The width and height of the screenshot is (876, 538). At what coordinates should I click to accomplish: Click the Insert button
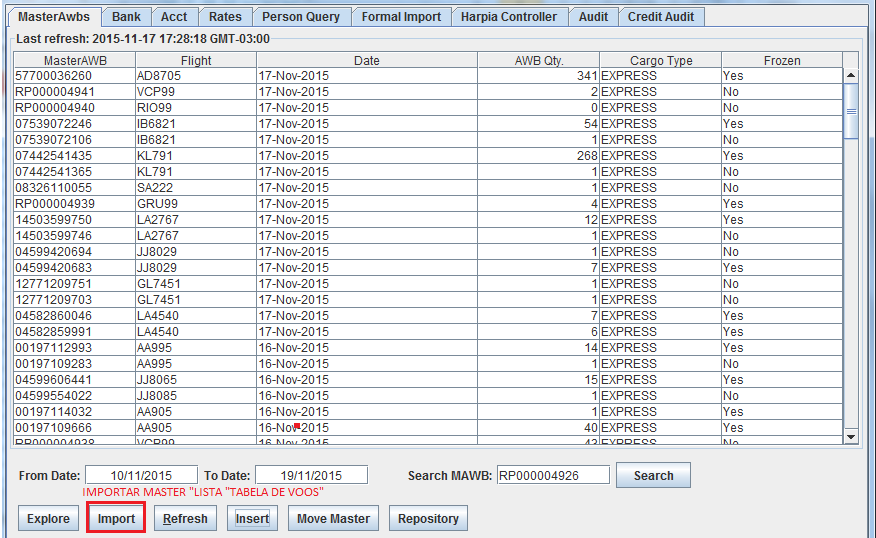point(252,518)
